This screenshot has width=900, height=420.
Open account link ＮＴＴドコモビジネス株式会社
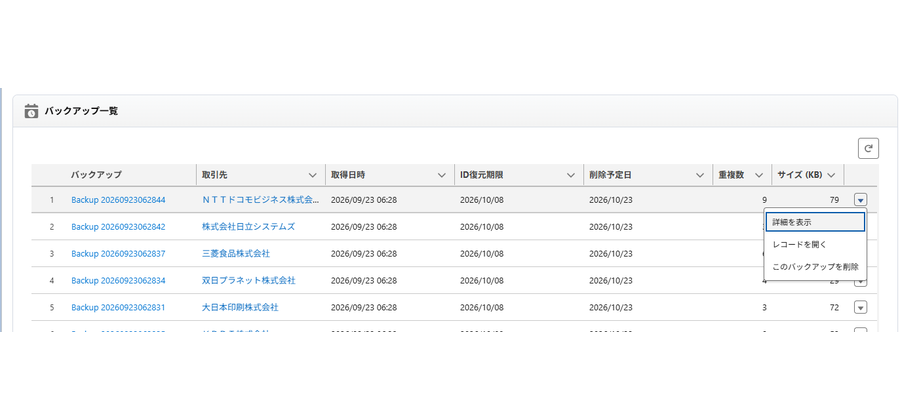pos(261,200)
